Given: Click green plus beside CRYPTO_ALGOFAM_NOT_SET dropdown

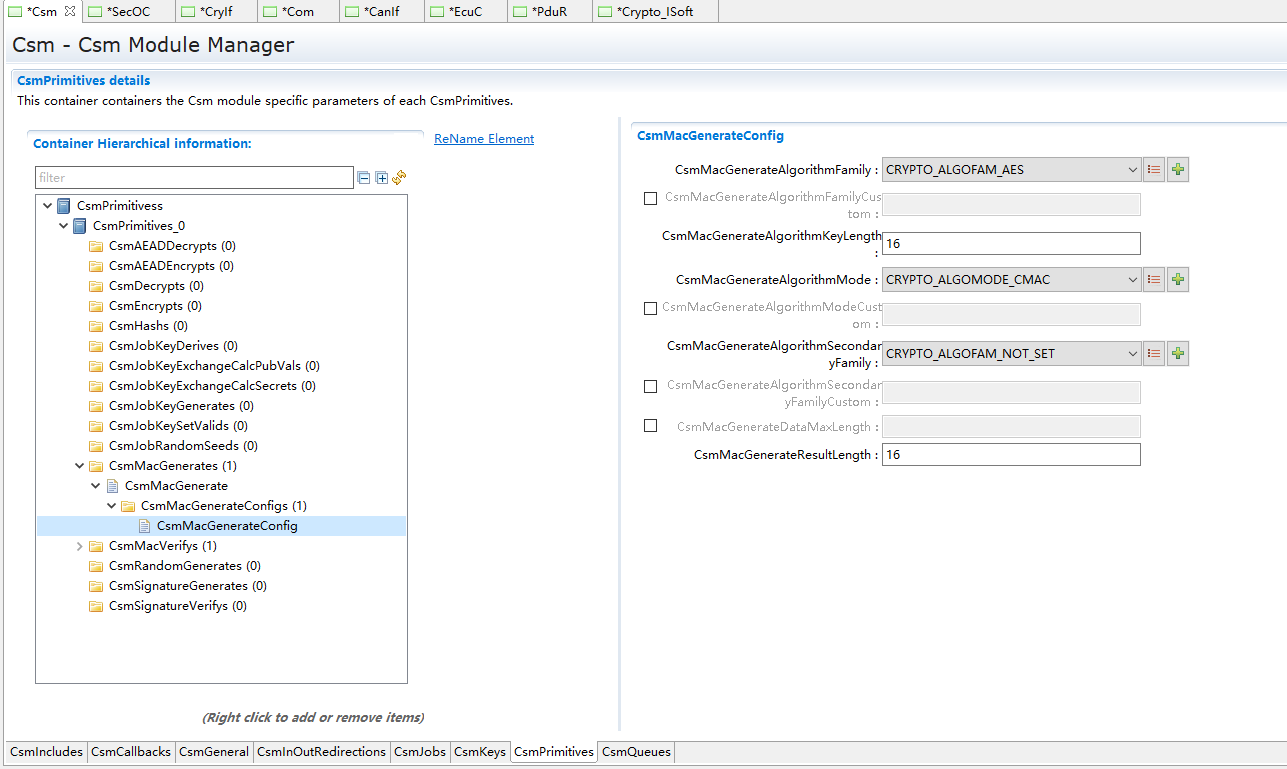Looking at the screenshot, I should click(1178, 354).
